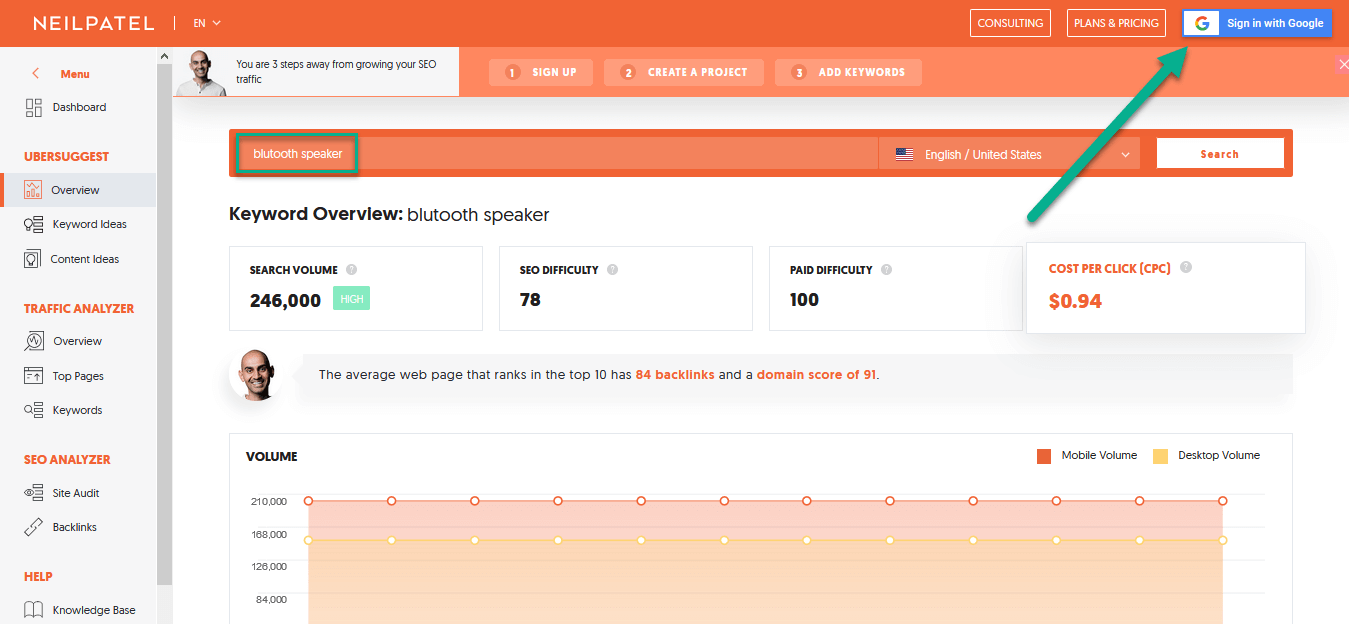
Task: Click the SEO ANALYZER section heading
Action: pos(67,460)
